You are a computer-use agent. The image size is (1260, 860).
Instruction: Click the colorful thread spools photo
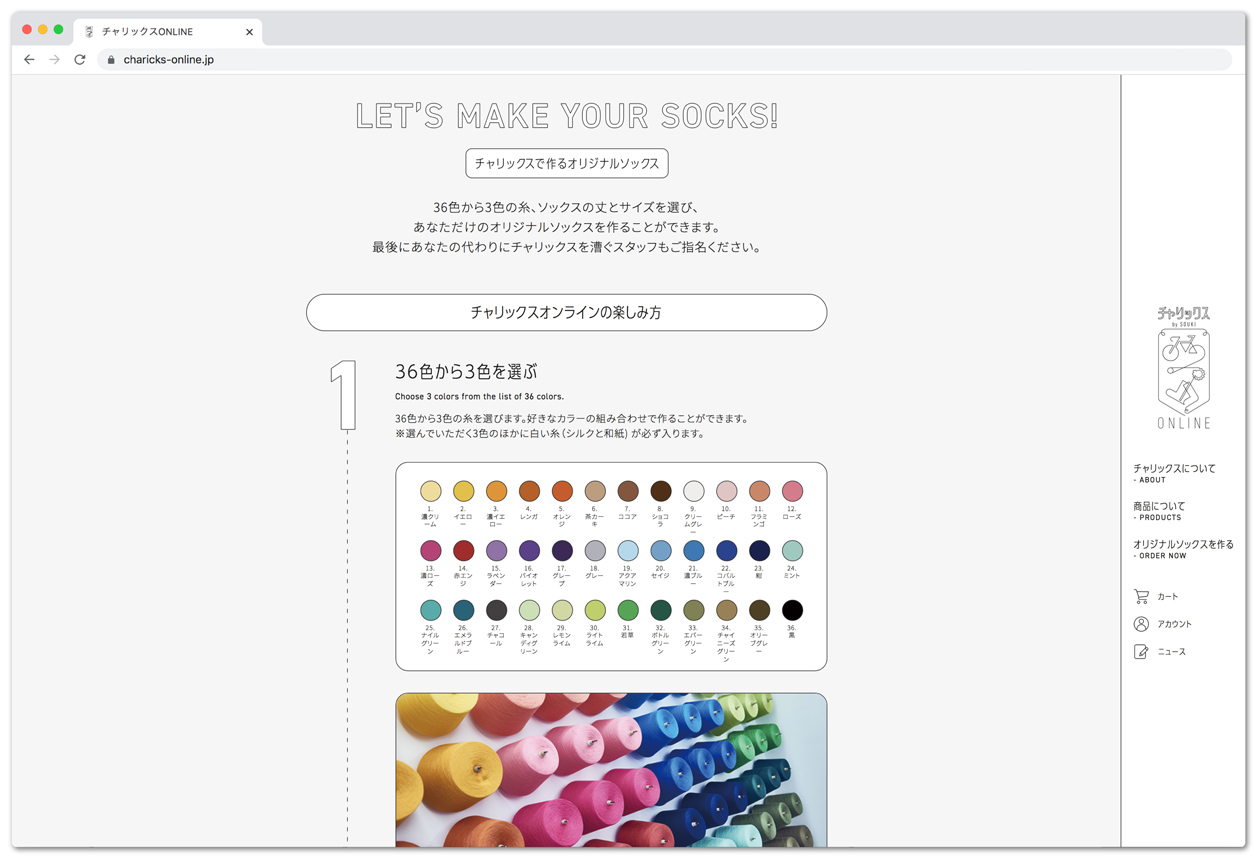[x=611, y=770]
